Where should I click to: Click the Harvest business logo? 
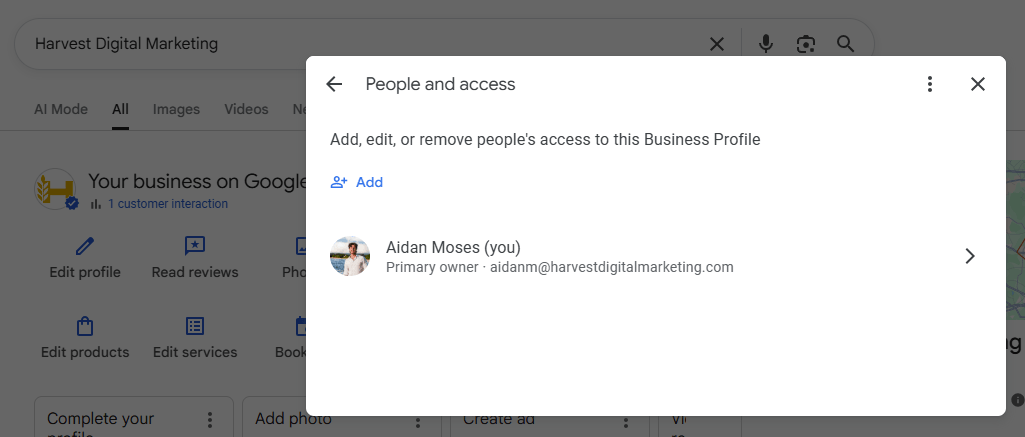coord(55,189)
